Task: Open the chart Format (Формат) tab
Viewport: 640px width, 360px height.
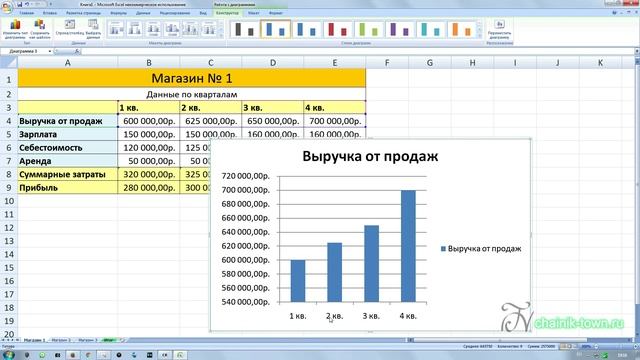Action: tap(276, 13)
